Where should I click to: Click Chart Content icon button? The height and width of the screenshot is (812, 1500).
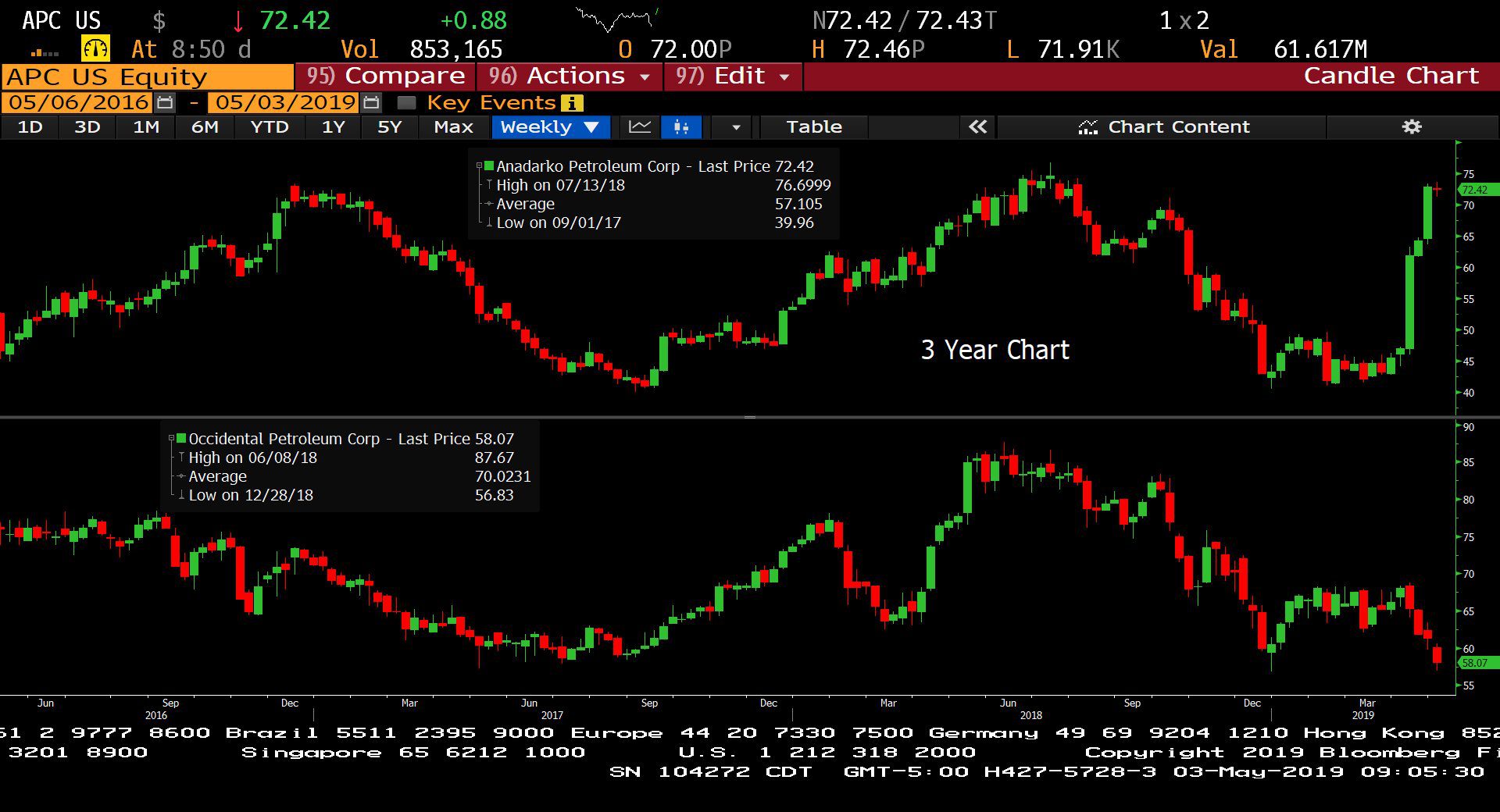coord(1164,126)
